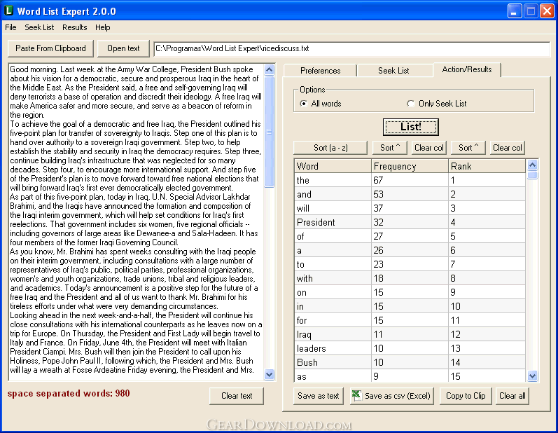Maximize the Word List Expert window
The image size is (558, 433).
[531, 11]
